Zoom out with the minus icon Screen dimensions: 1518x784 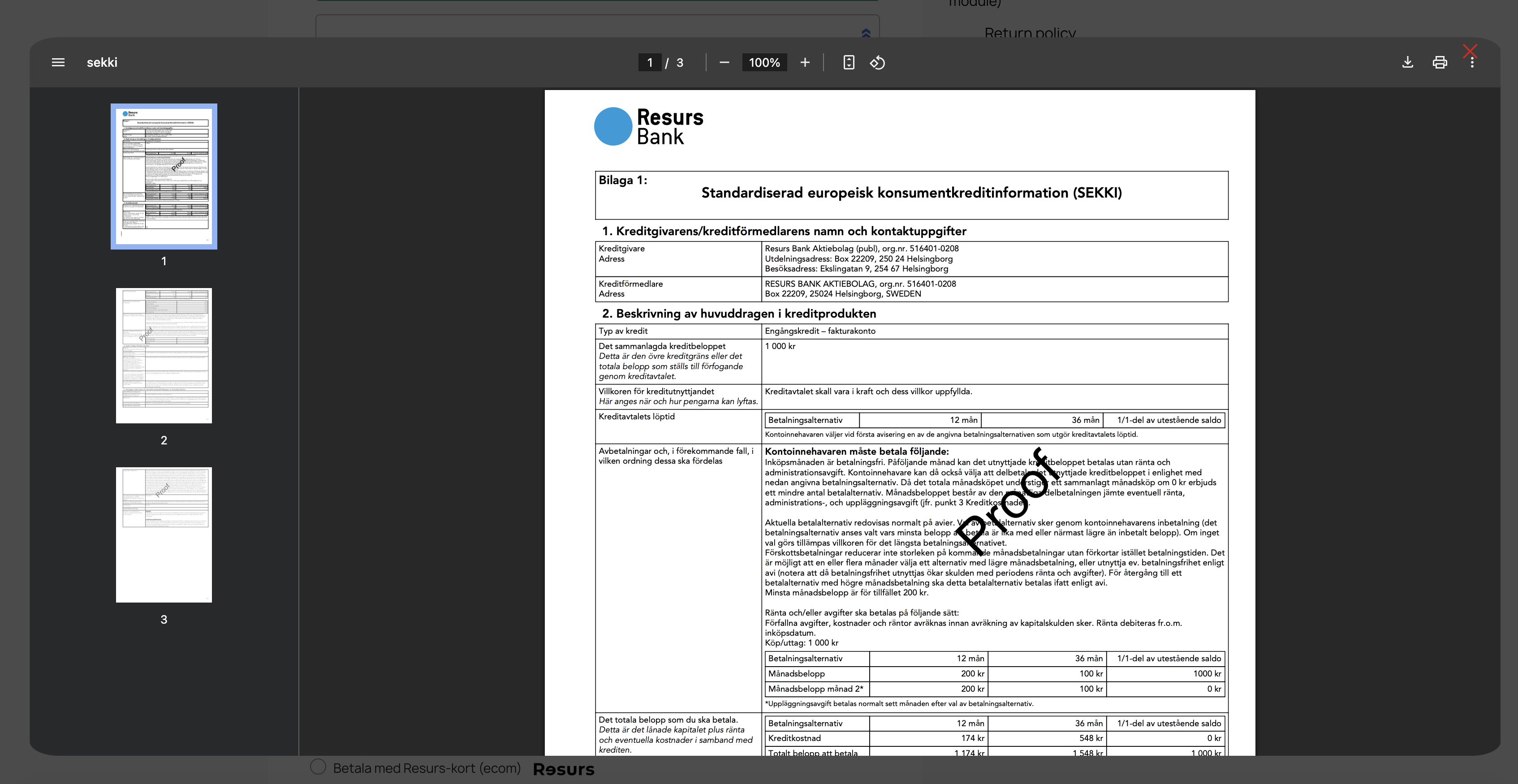(724, 62)
